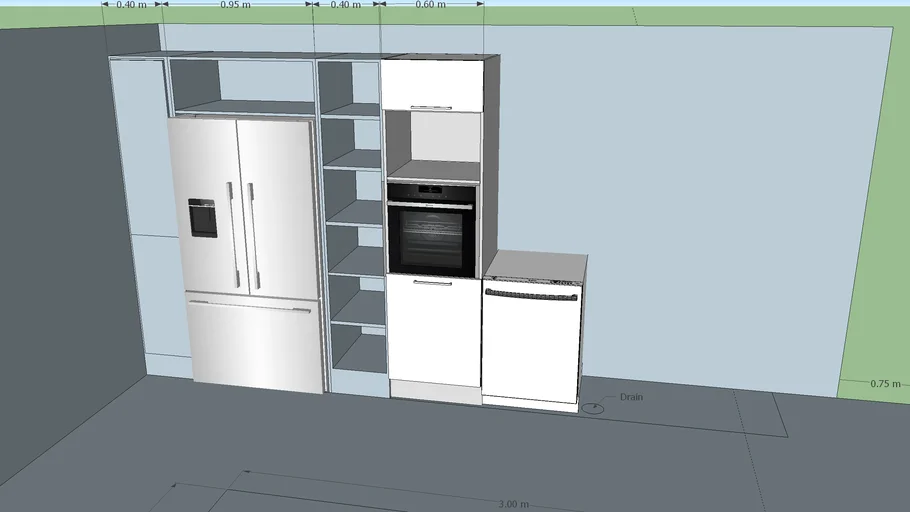Screen dimensions: 910x512
Task: Select the fridge's right door handle
Action: pyautogui.click(x=252, y=236)
